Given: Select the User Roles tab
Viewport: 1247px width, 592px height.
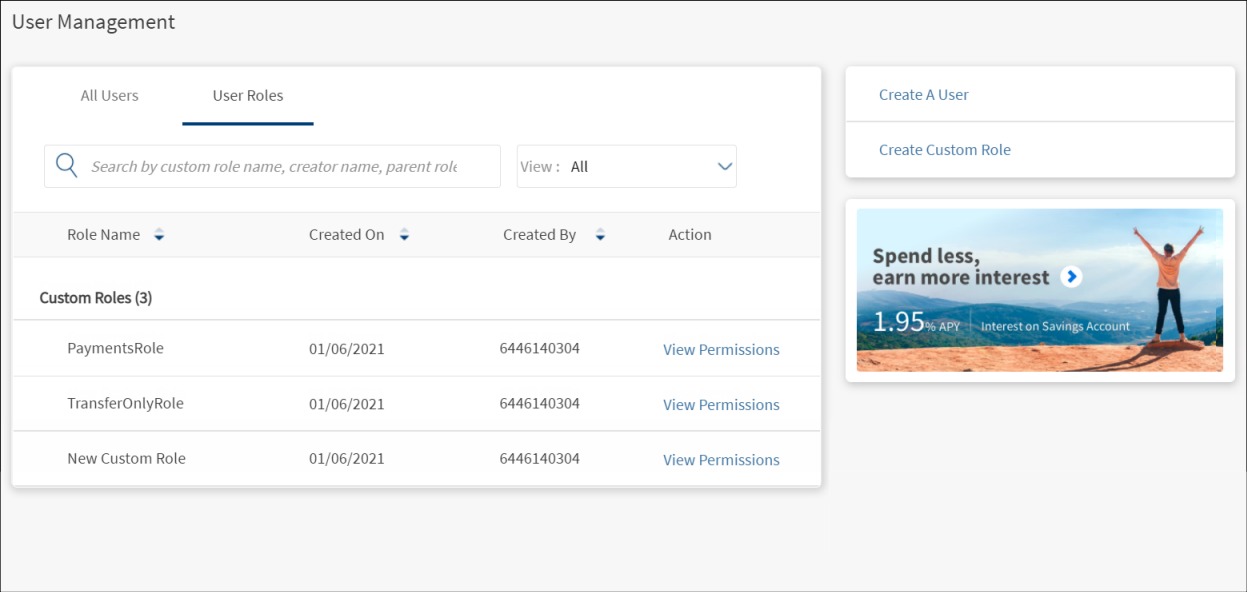Looking at the screenshot, I should click(x=248, y=96).
